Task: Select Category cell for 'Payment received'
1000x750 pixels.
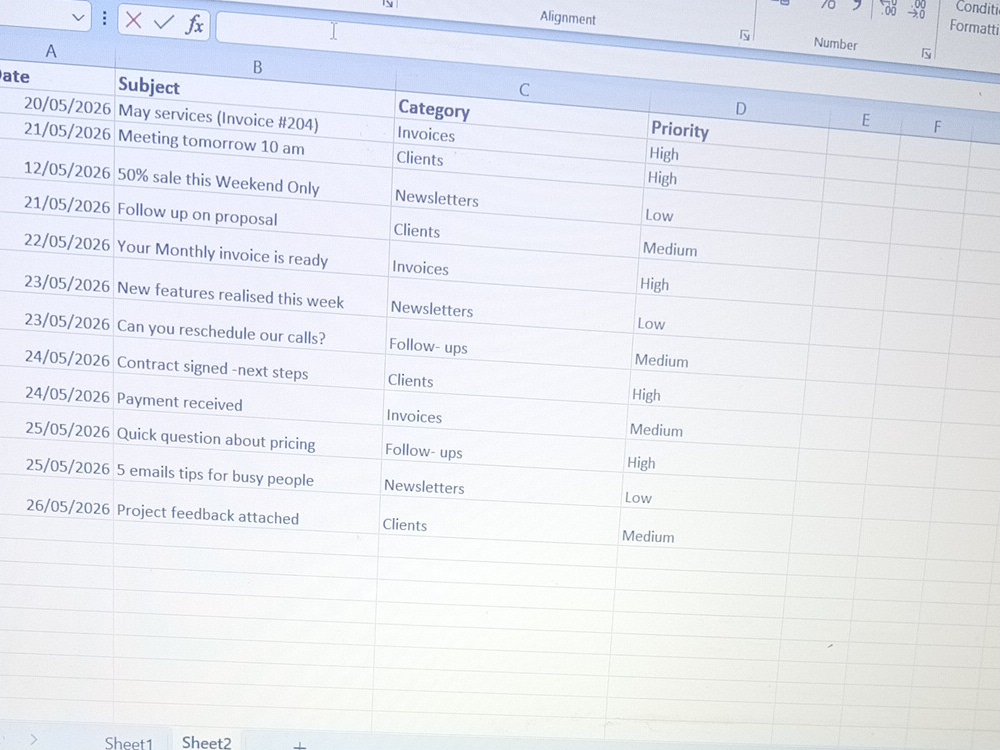Action: click(506, 421)
